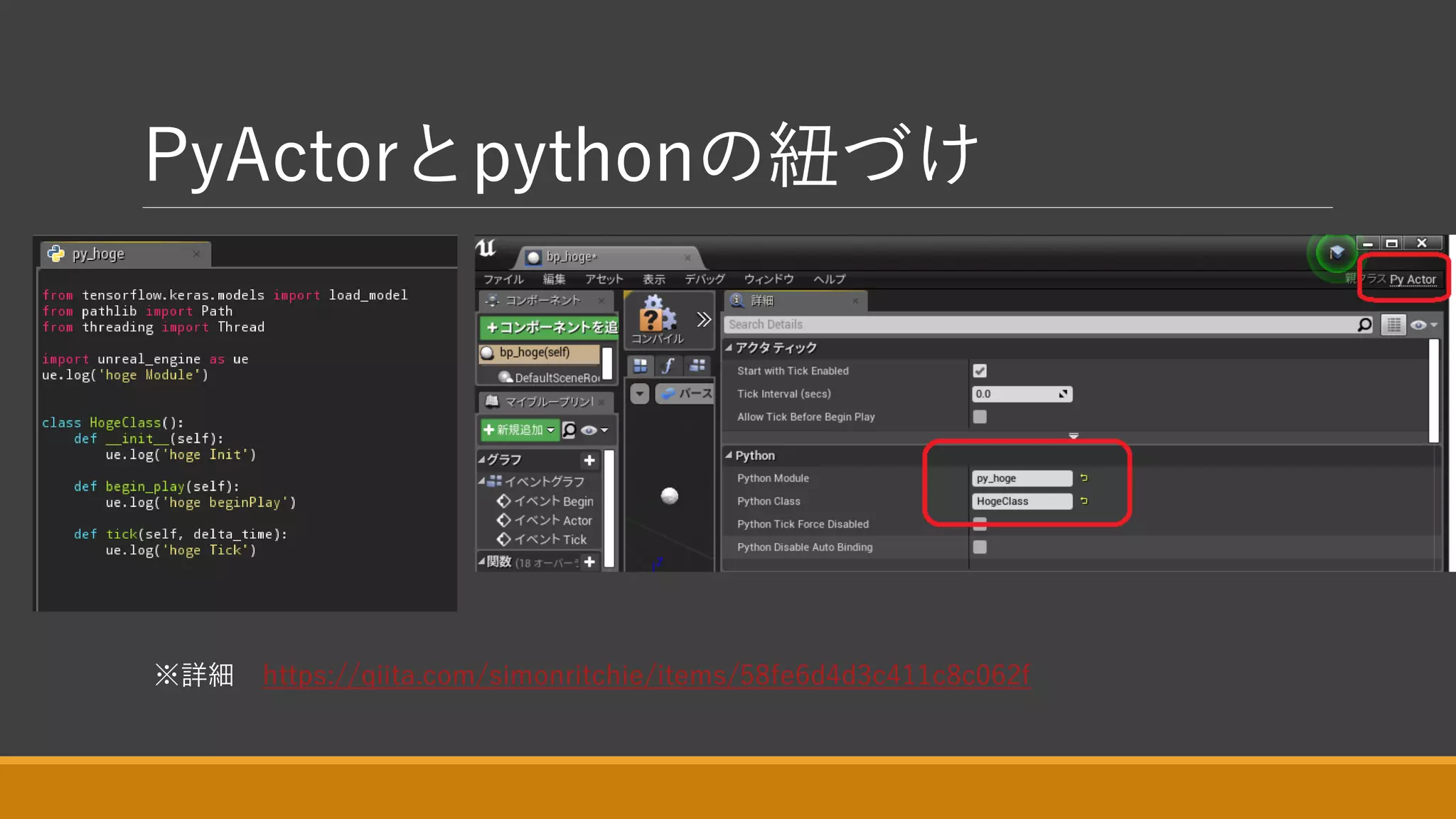The width and height of the screenshot is (1456, 819).
Task: Open the Debug (デバッグ) menu
Action: (705, 279)
